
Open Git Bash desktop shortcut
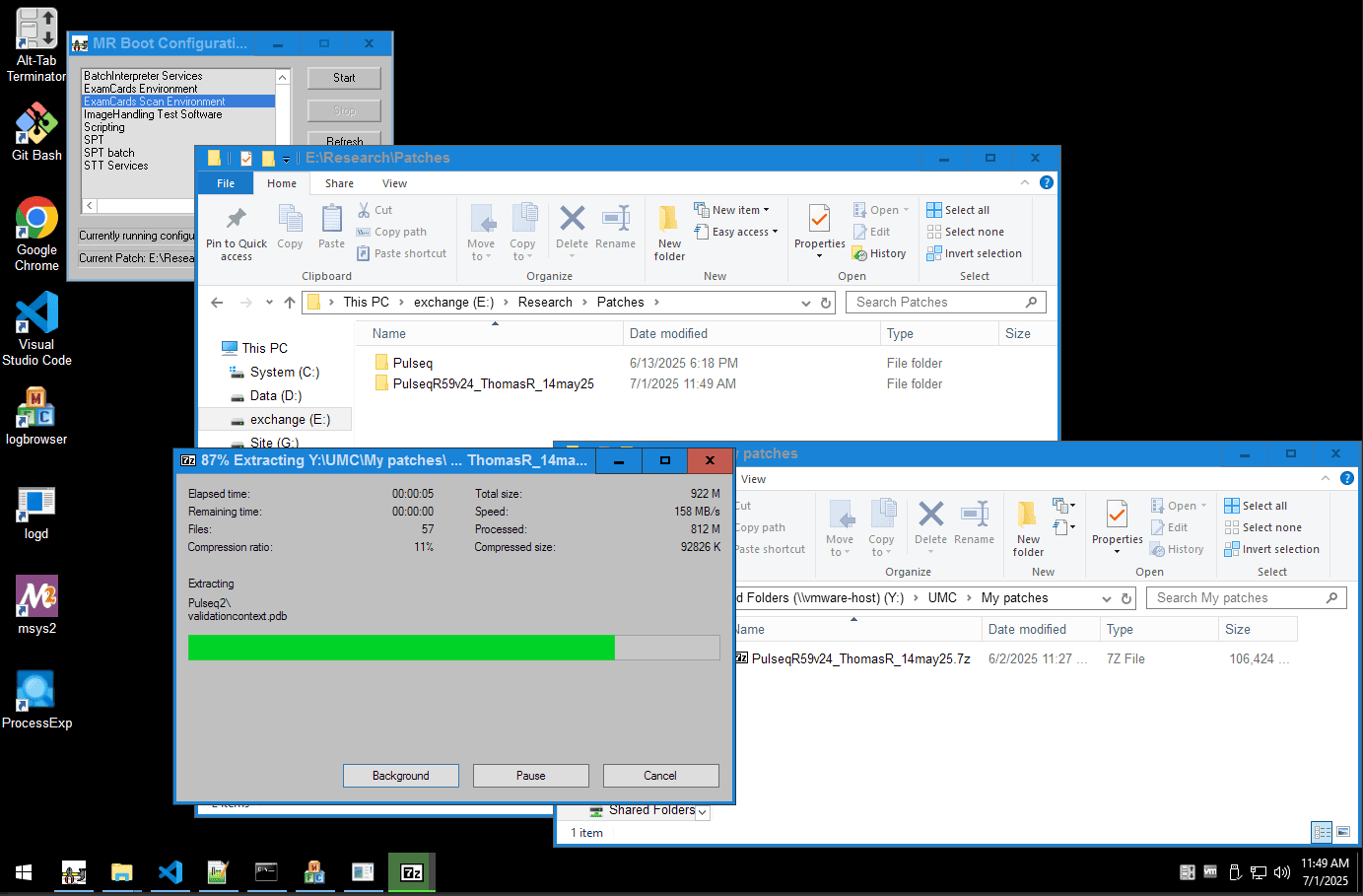[36, 133]
